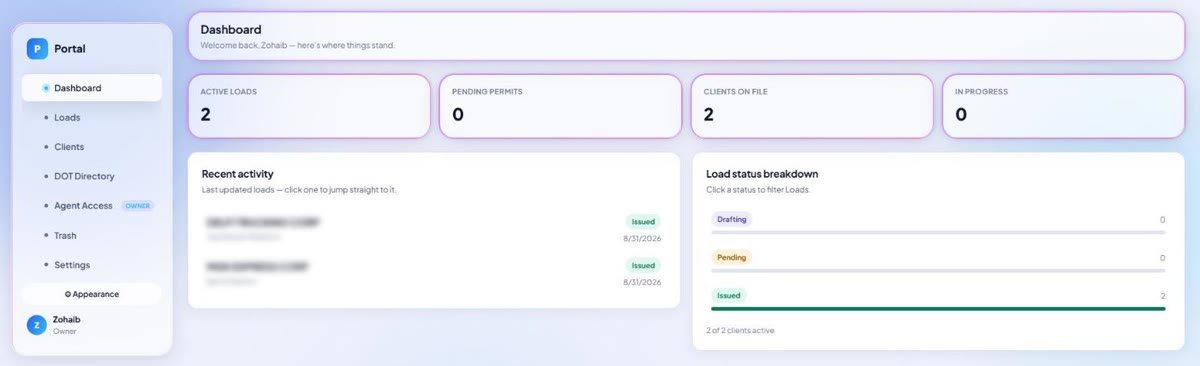1200x366 pixels.
Task: Click the Drafting progress bar
Action: coord(938,232)
